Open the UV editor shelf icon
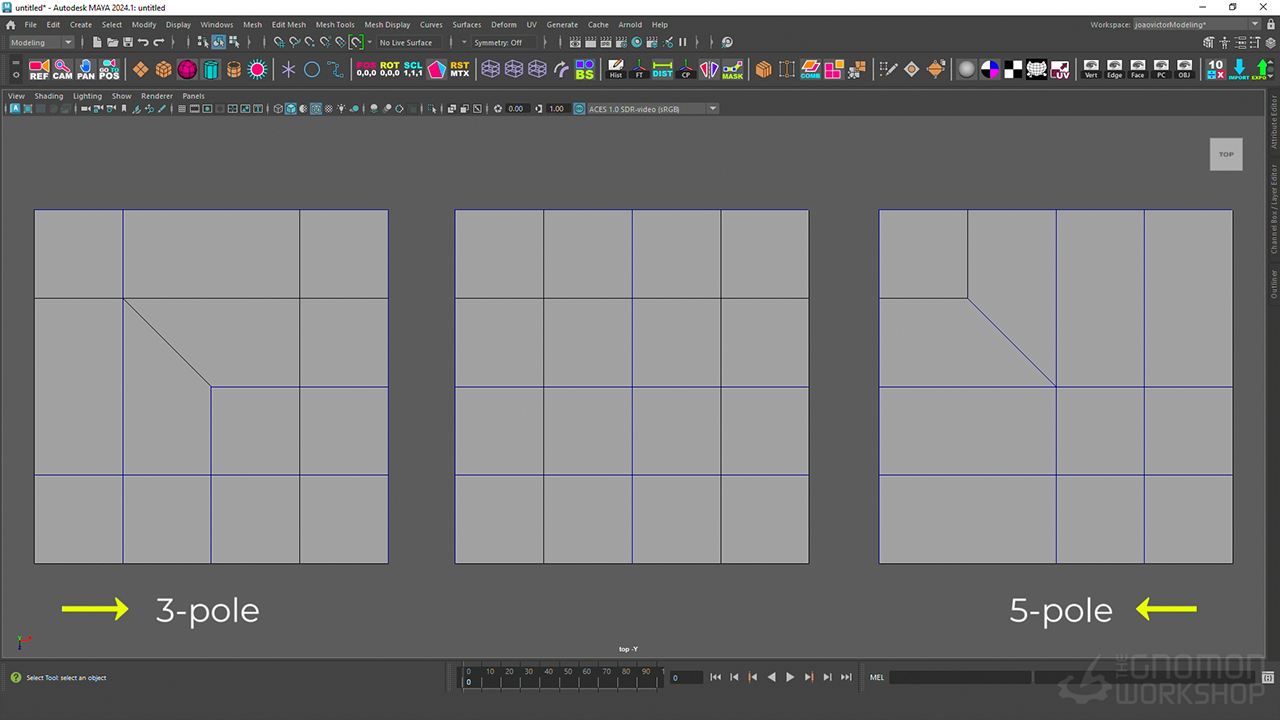Viewport: 1280px width, 720px height. 1060,69
